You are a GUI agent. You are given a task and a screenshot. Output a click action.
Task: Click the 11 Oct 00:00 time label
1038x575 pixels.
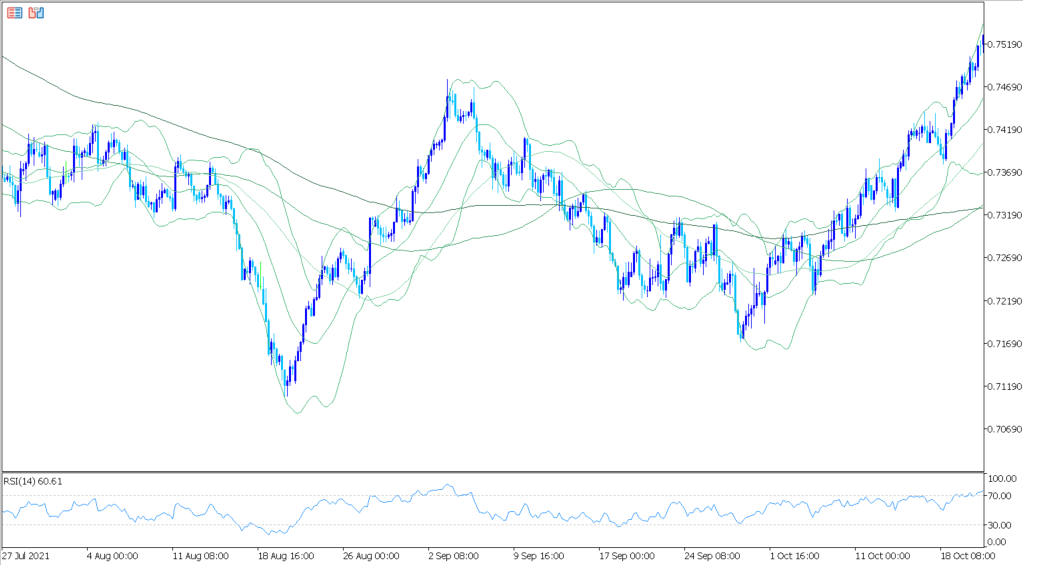point(882,556)
